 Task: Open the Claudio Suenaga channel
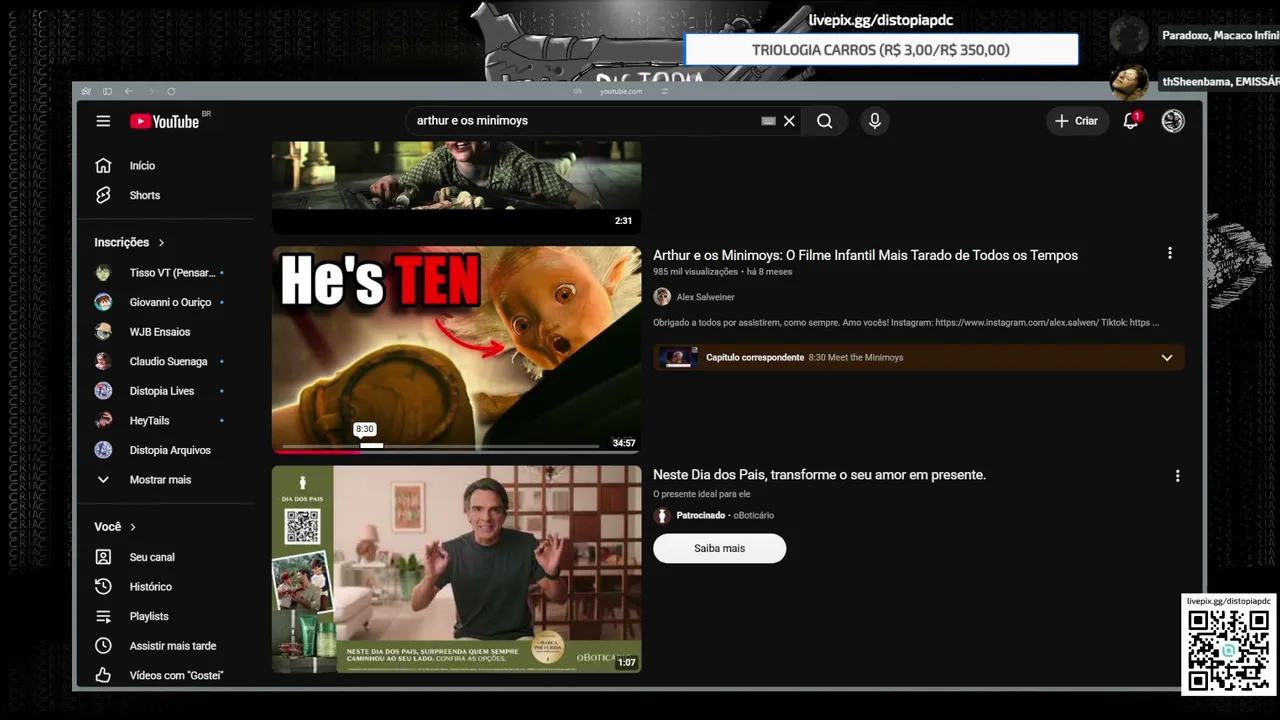pos(166,361)
